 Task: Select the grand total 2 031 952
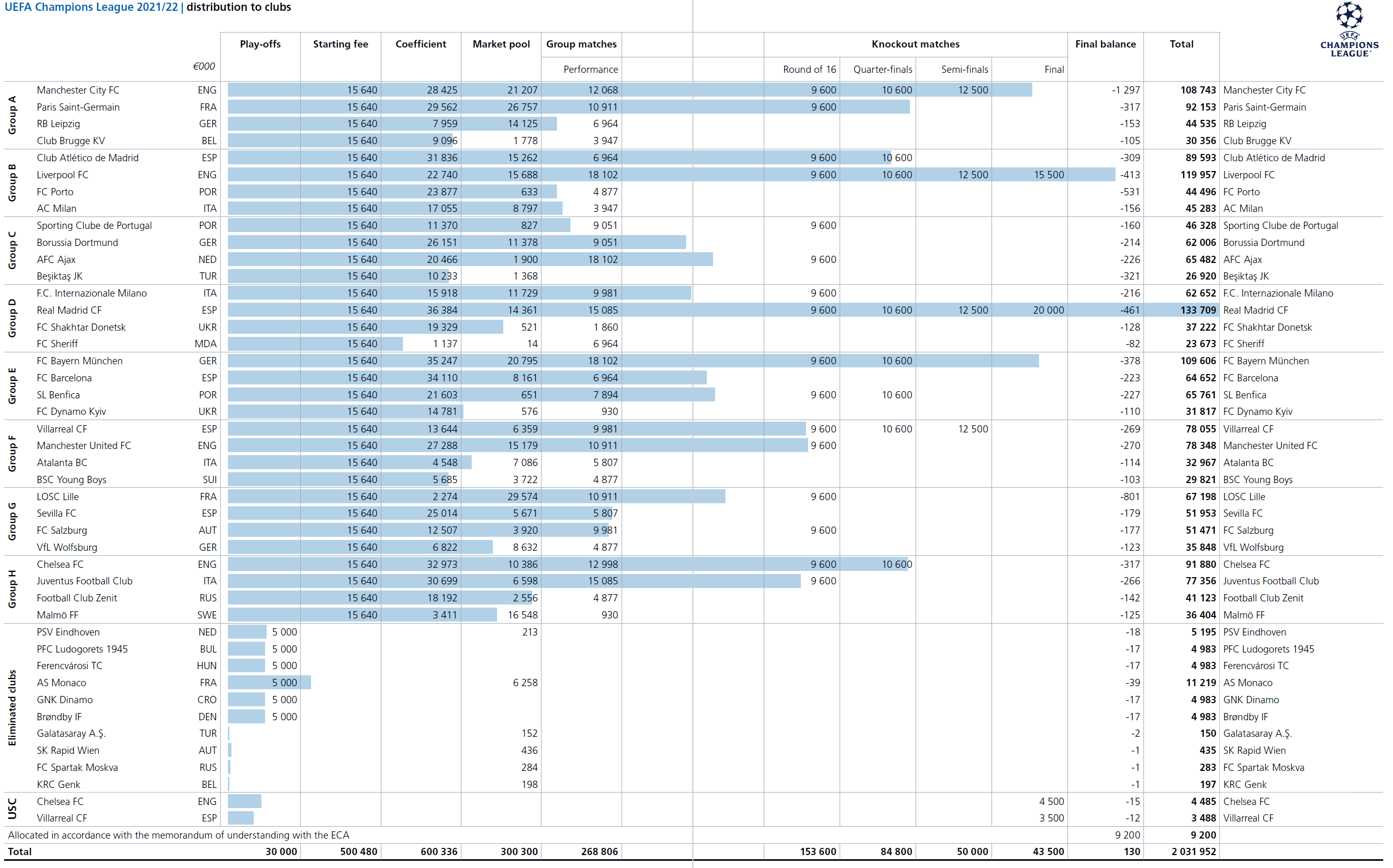pyautogui.click(x=1193, y=851)
